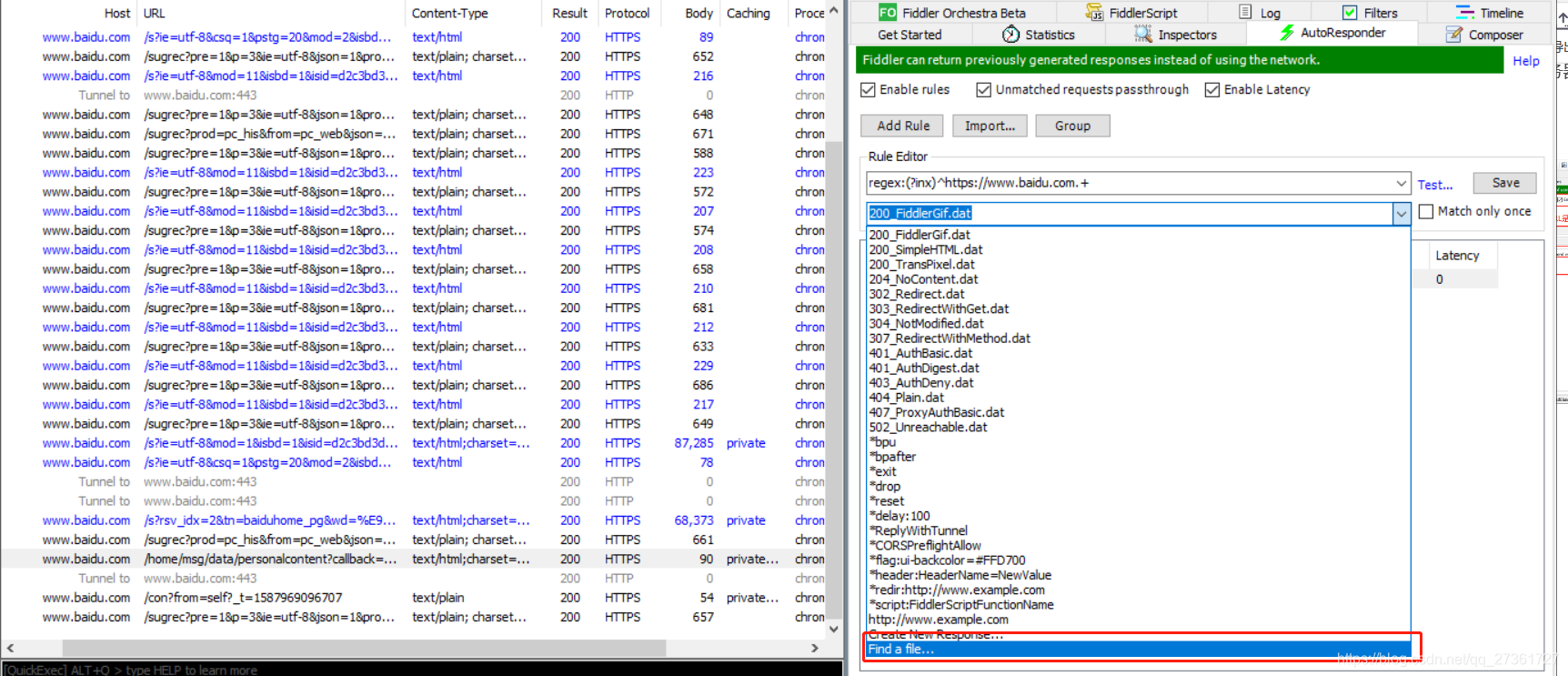1568x676 pixels.
Task: Open the FiddlerScript tab
Action: click(1131, 13)
